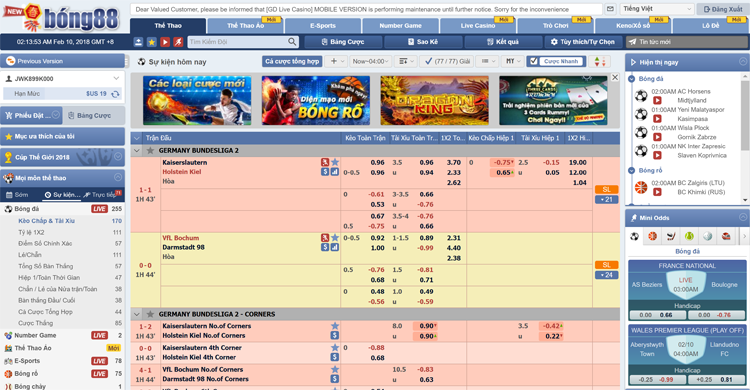Open language dropdown showing Tiếng Việt
Viewport: 750px width, 390px height.
(657, 9)
